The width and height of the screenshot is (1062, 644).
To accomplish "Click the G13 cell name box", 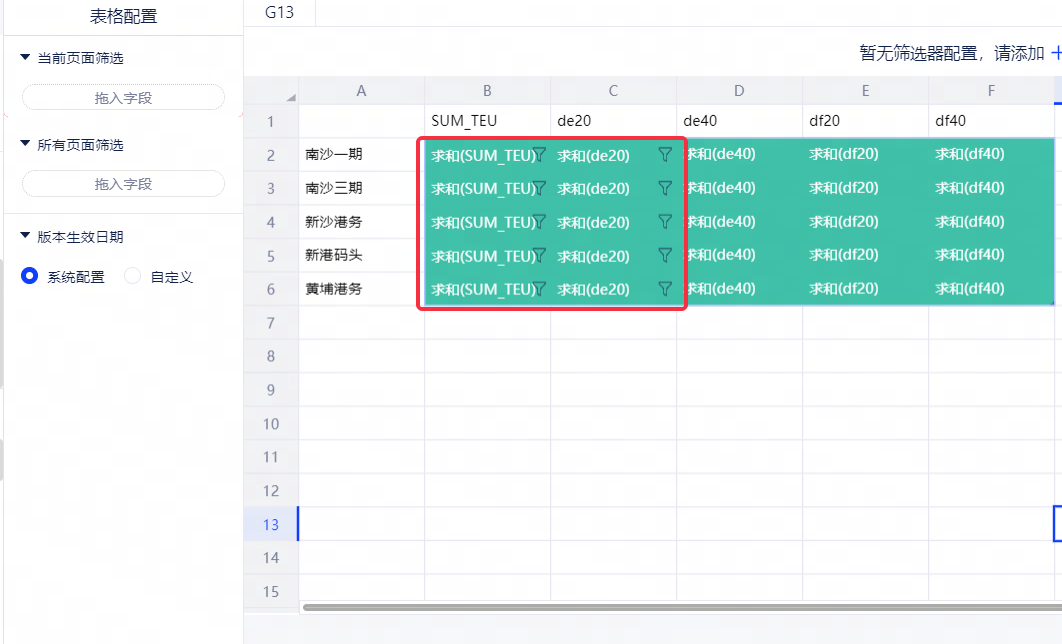I will (x=279, y=13).
